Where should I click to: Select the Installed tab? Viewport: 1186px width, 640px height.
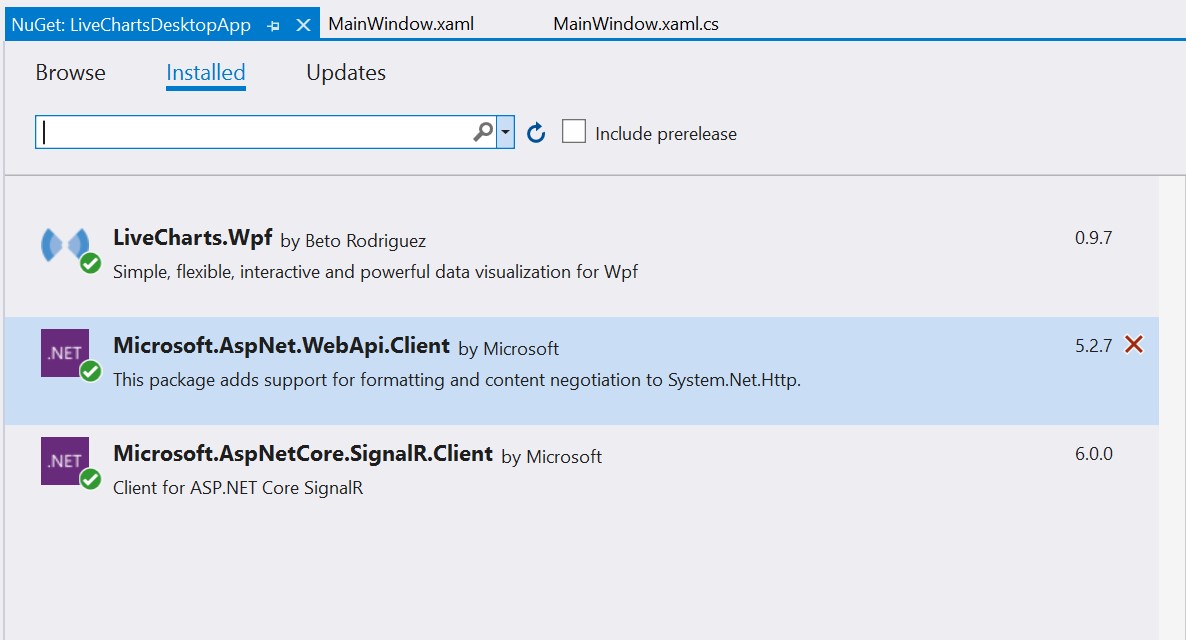pyautogui.click(x=206, y=73)
